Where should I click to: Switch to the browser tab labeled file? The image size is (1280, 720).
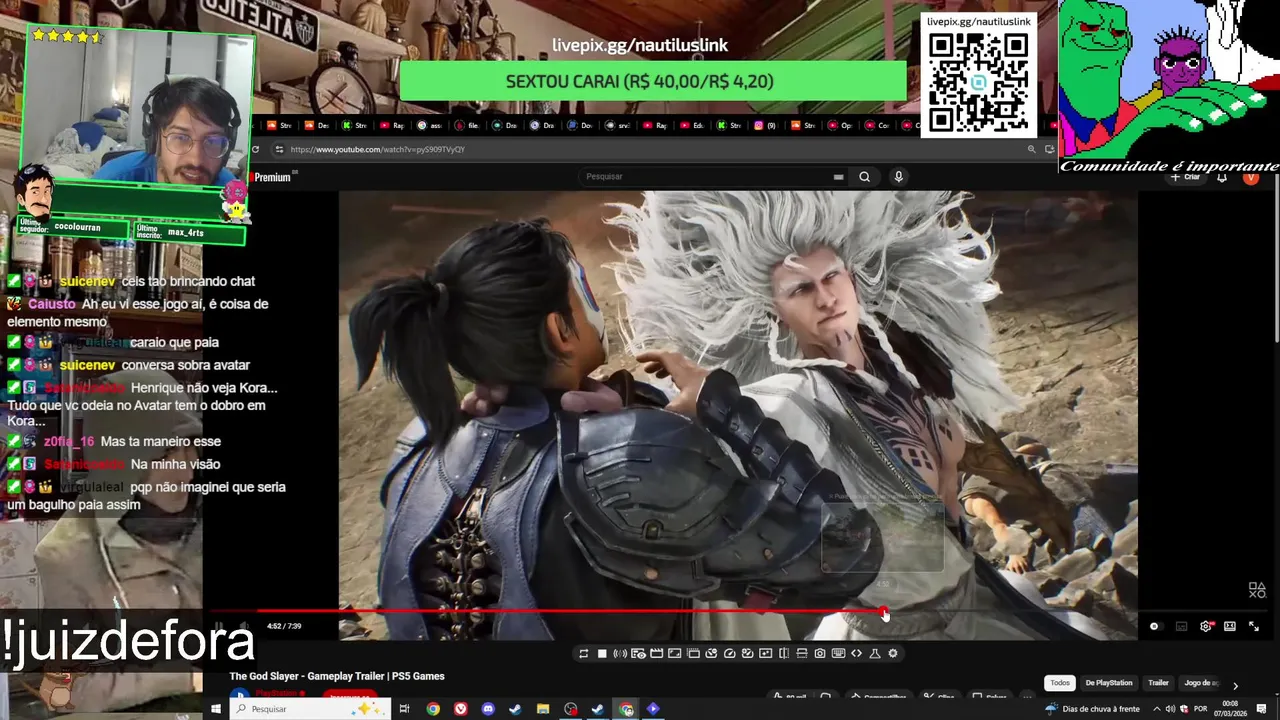[x=467, y=126]
